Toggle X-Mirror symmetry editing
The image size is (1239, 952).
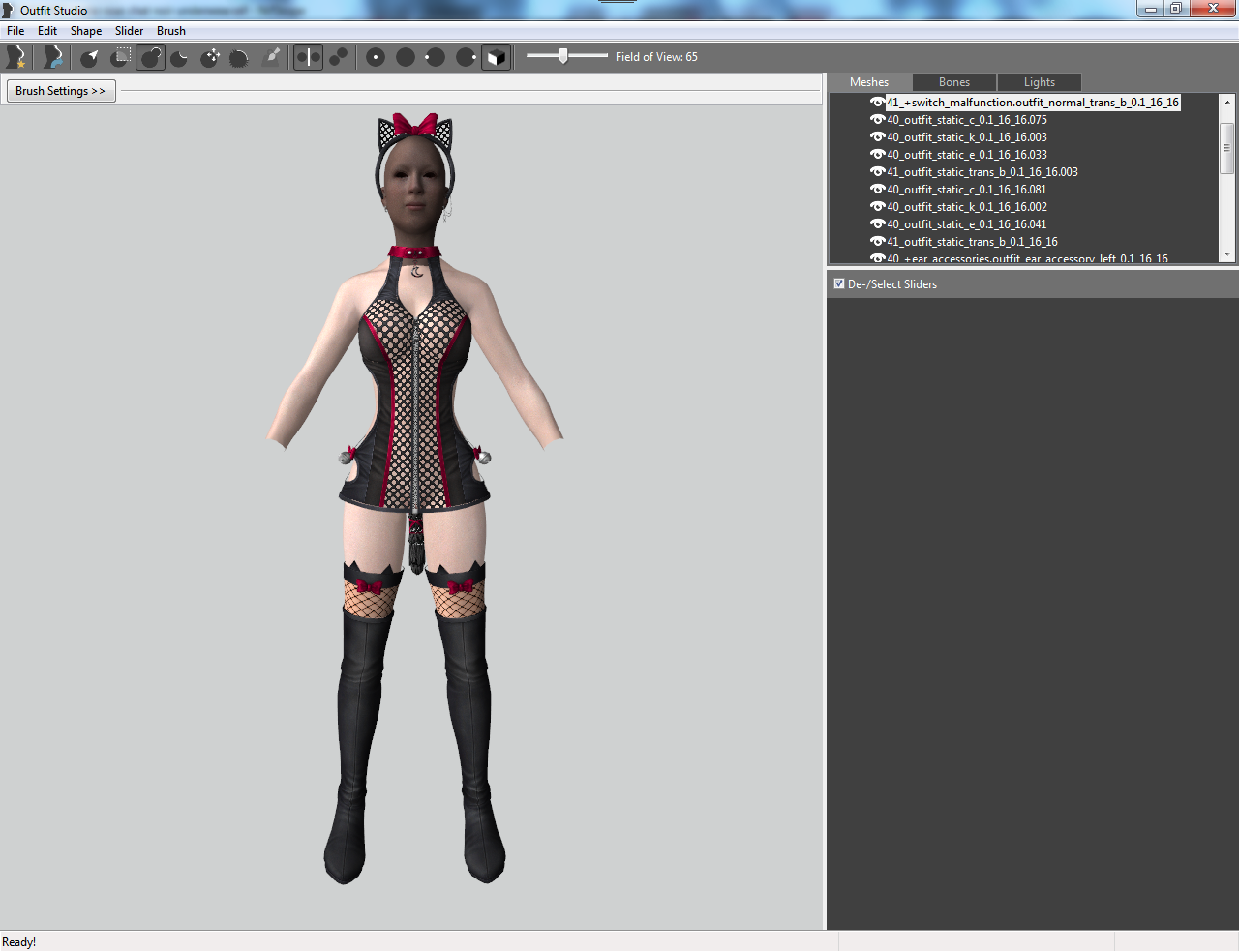tap(308, 57)
